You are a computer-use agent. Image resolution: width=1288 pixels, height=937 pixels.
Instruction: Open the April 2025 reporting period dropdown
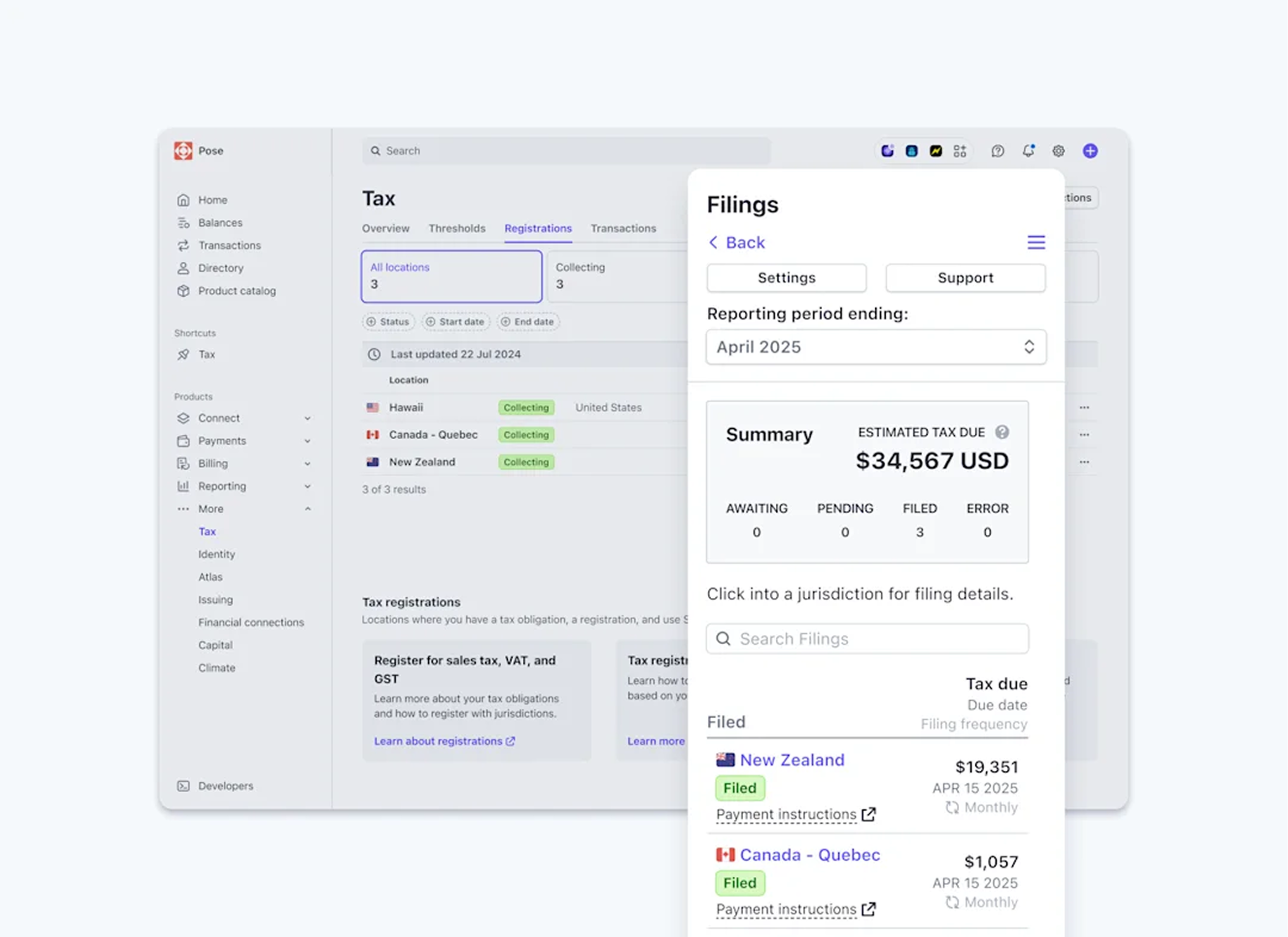[875, 347]
